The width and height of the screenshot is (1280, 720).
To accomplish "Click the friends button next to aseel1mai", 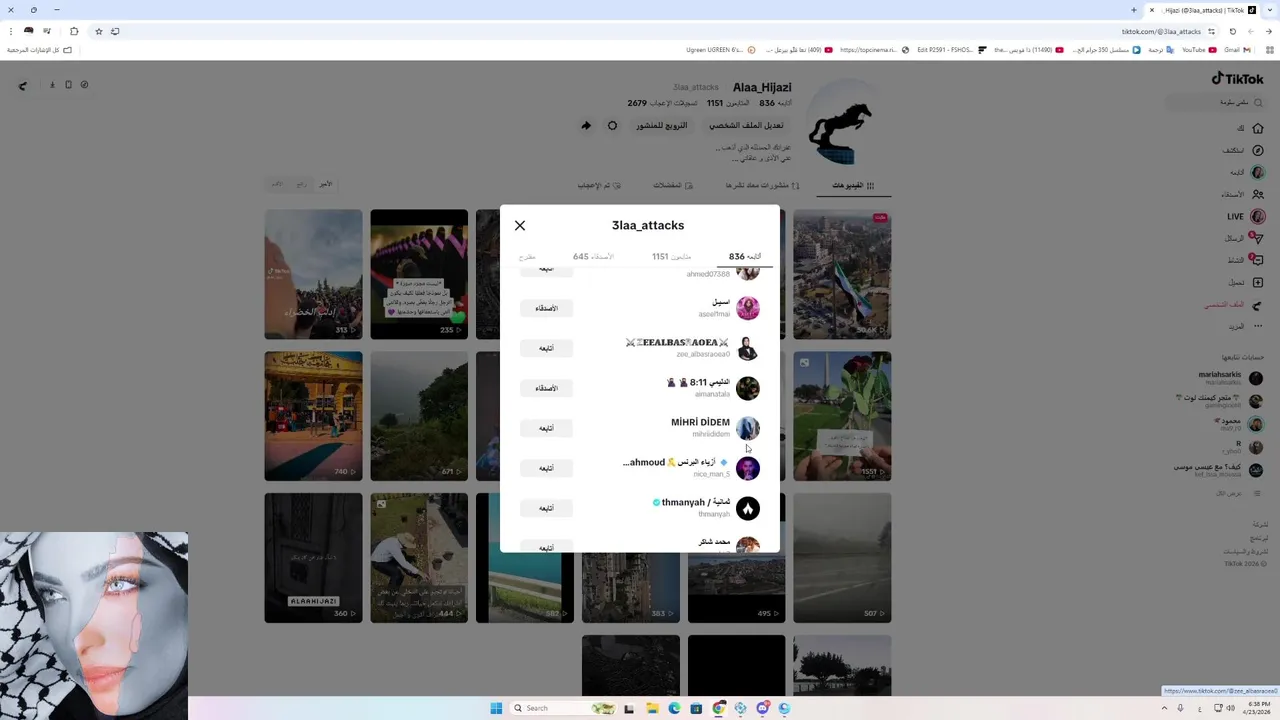I will pos(546,308).
